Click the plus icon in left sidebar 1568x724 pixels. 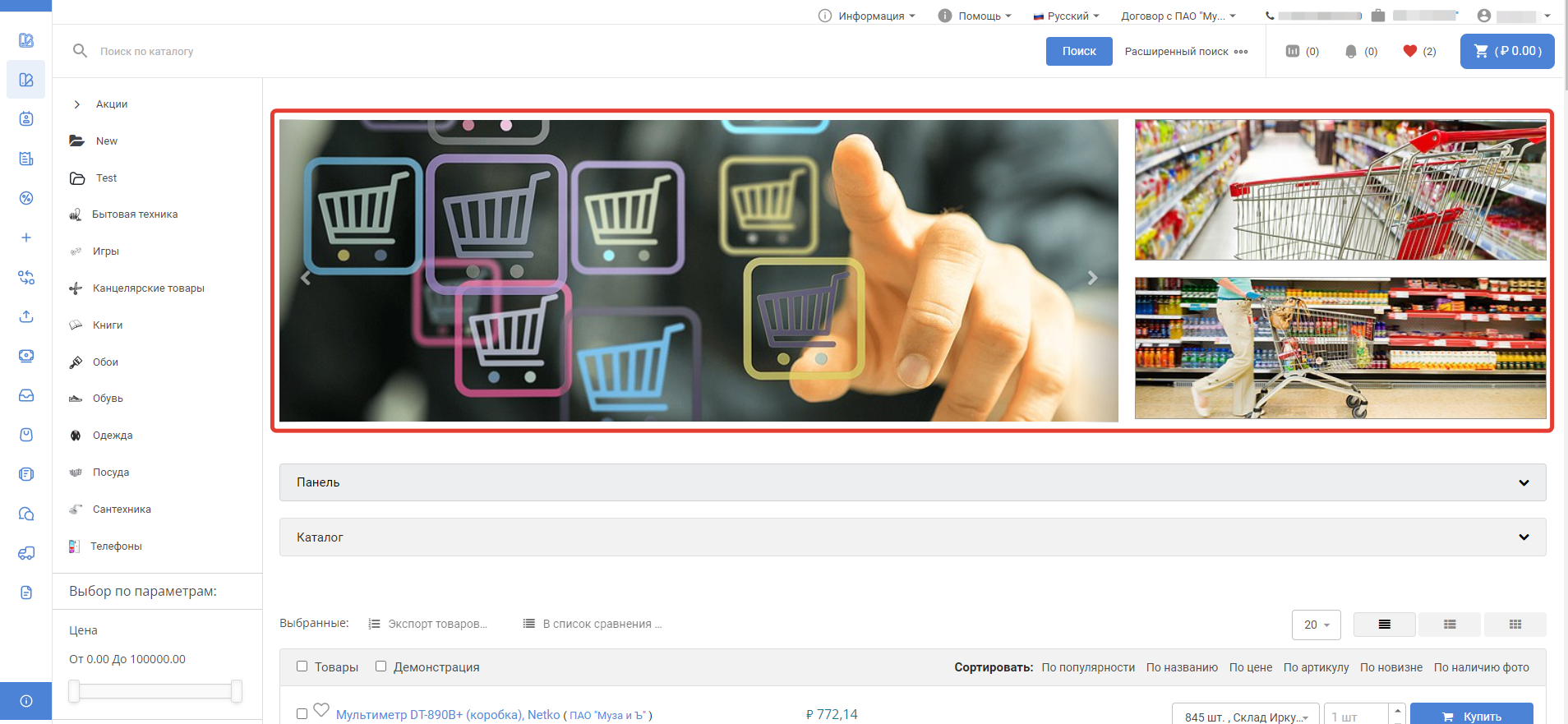[26, 237]
